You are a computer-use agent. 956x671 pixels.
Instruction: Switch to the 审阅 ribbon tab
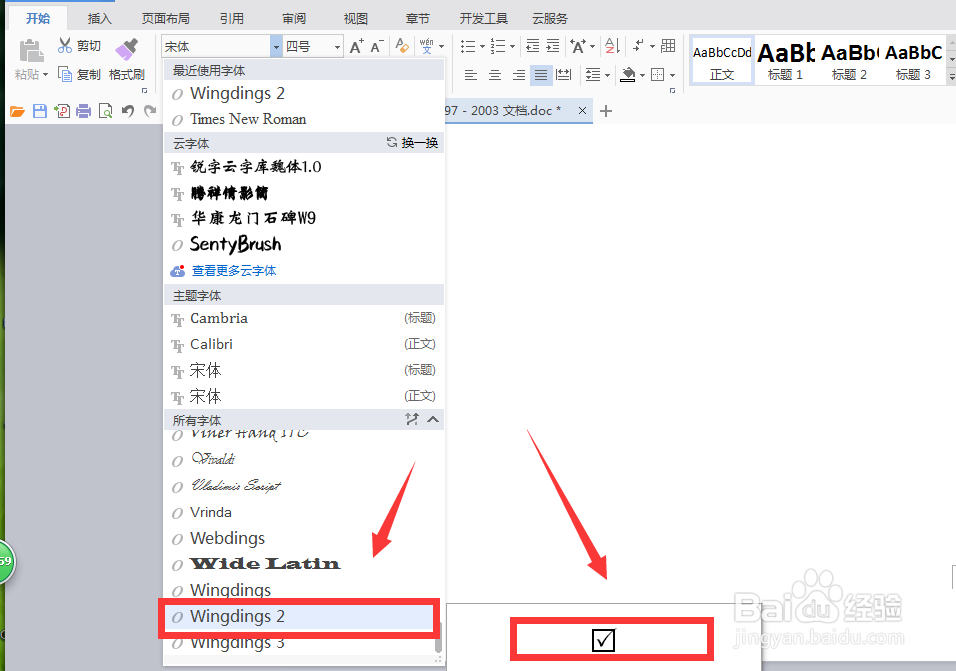point(292,17)
